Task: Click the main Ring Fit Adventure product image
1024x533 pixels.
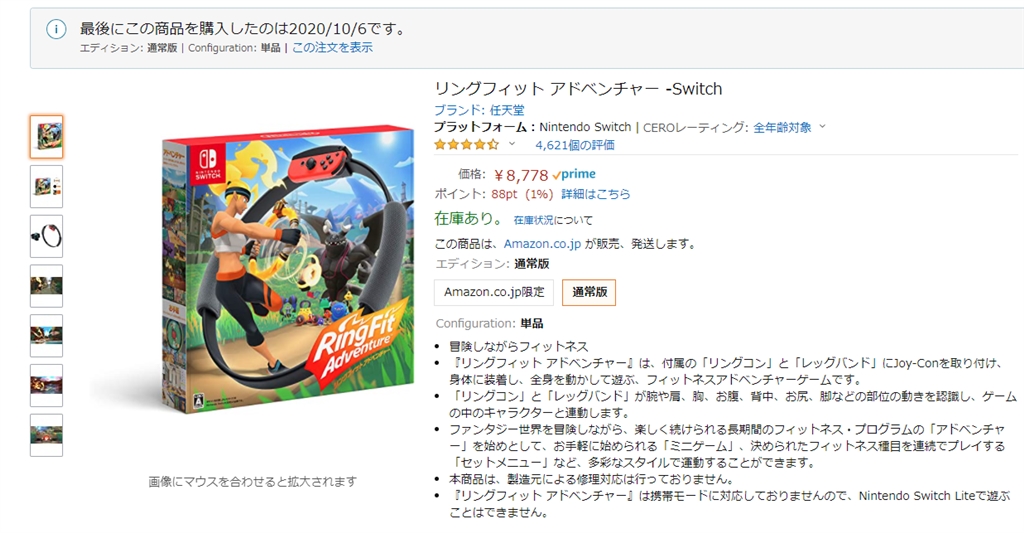Action: [x=287, y=270]
